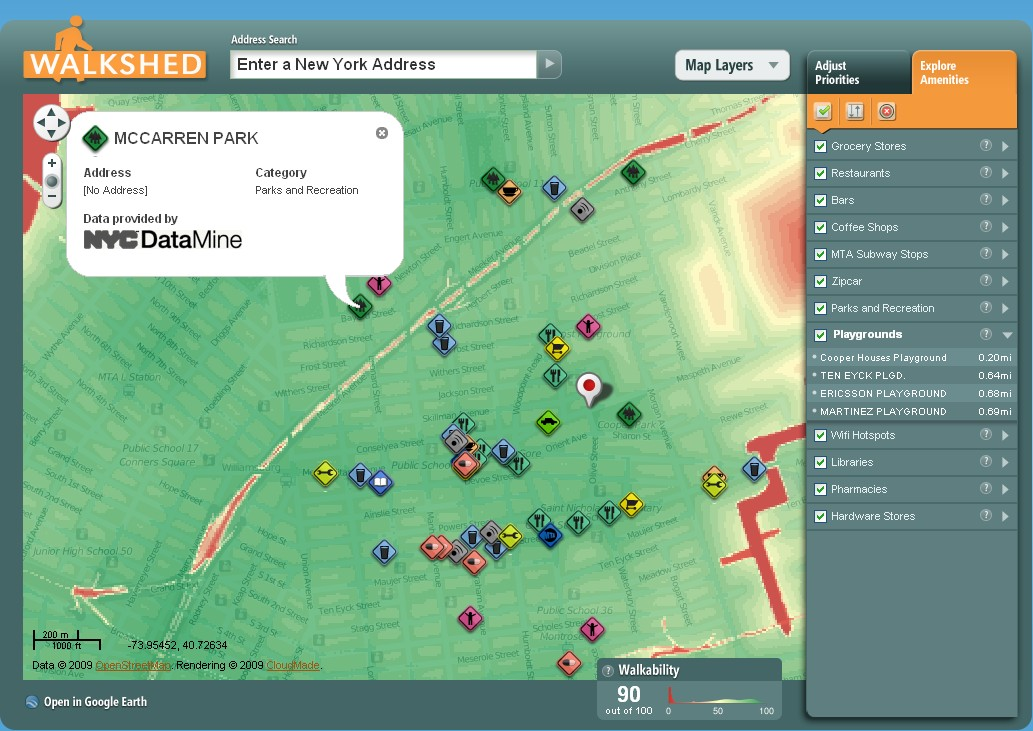Show help for Parks and Recreation
Viewport: 1033px width, 731px height.
[x=986, y=307]
